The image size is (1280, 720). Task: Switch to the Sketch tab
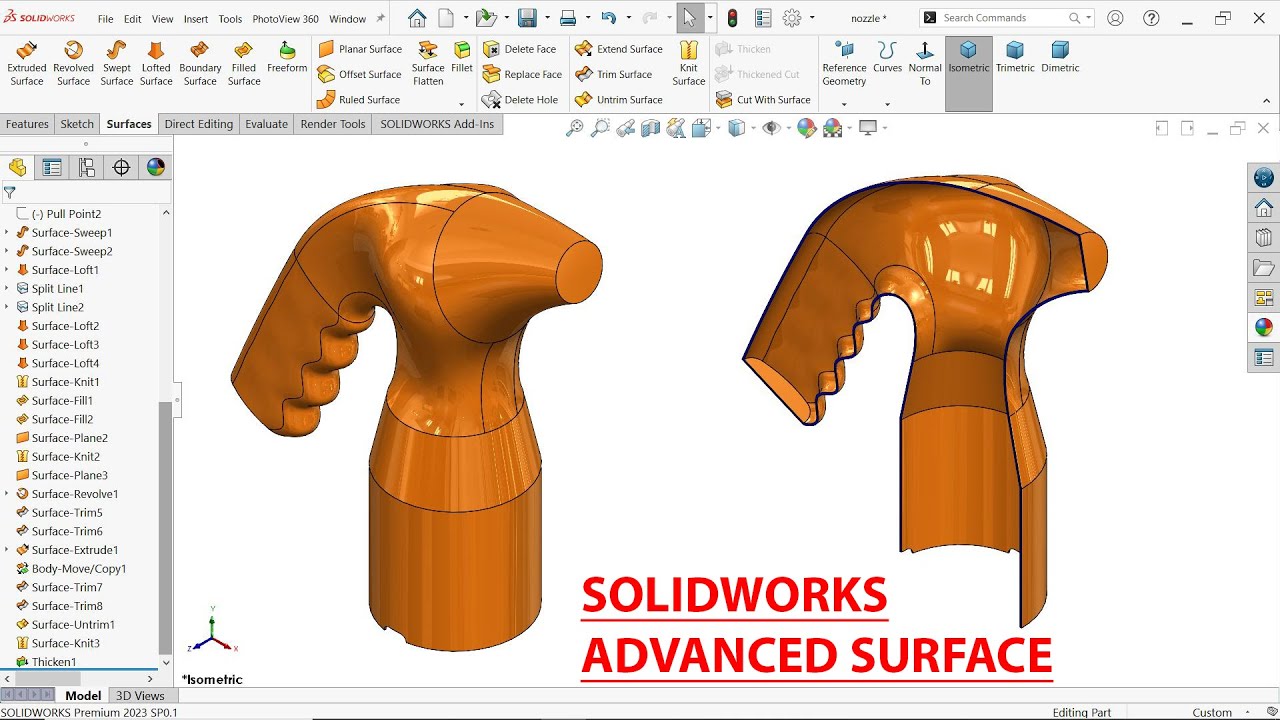[77, 124]
